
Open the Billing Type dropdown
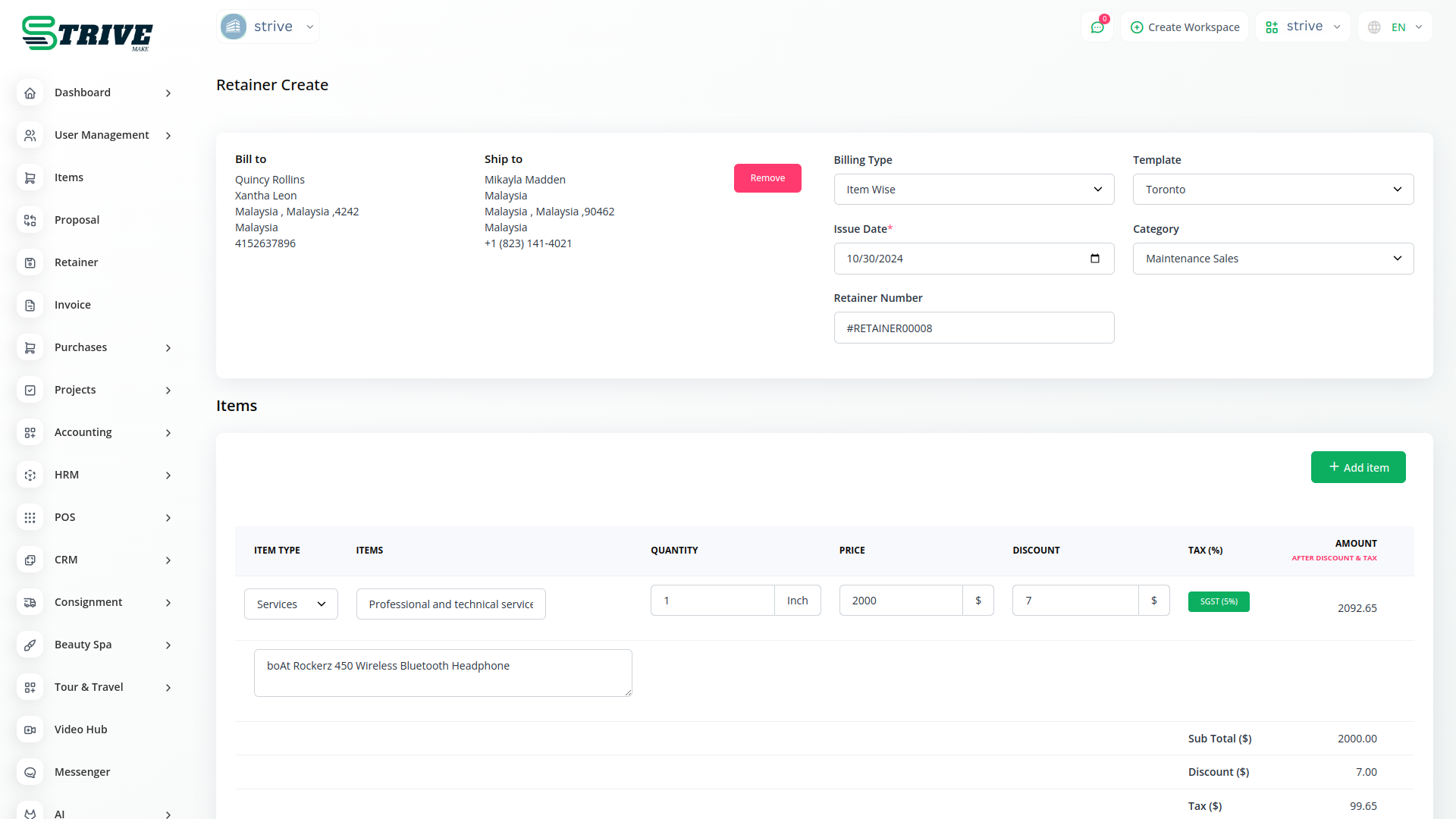click(974, 190)
